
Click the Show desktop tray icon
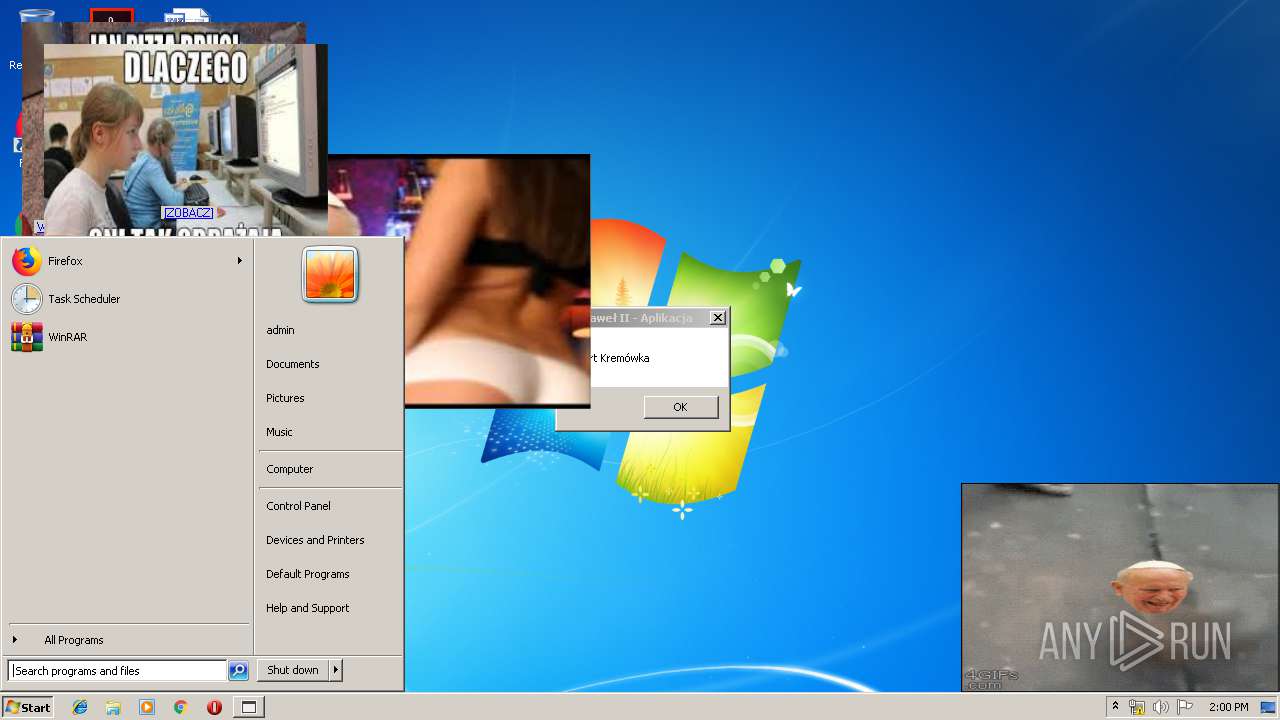[x=1269, y=707]
